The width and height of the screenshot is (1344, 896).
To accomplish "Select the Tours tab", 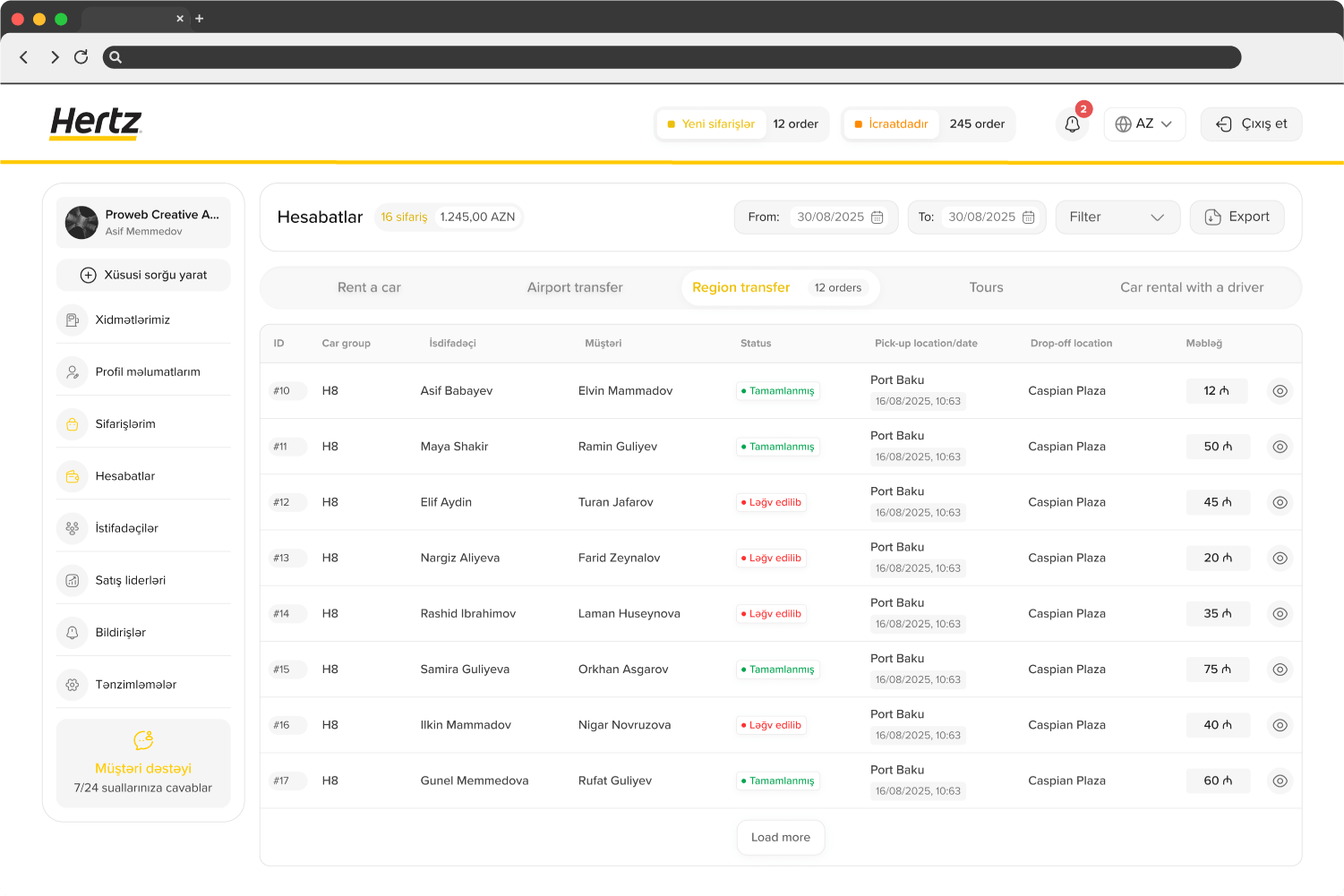I will point(986,287).
